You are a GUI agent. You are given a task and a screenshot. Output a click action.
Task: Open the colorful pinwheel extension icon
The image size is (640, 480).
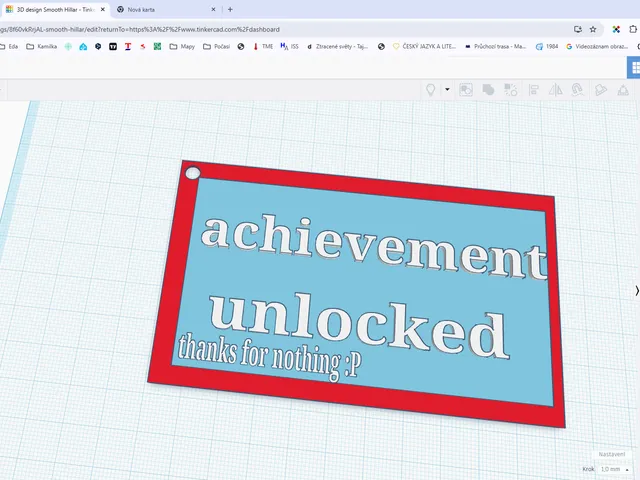(x=616, y=29)
